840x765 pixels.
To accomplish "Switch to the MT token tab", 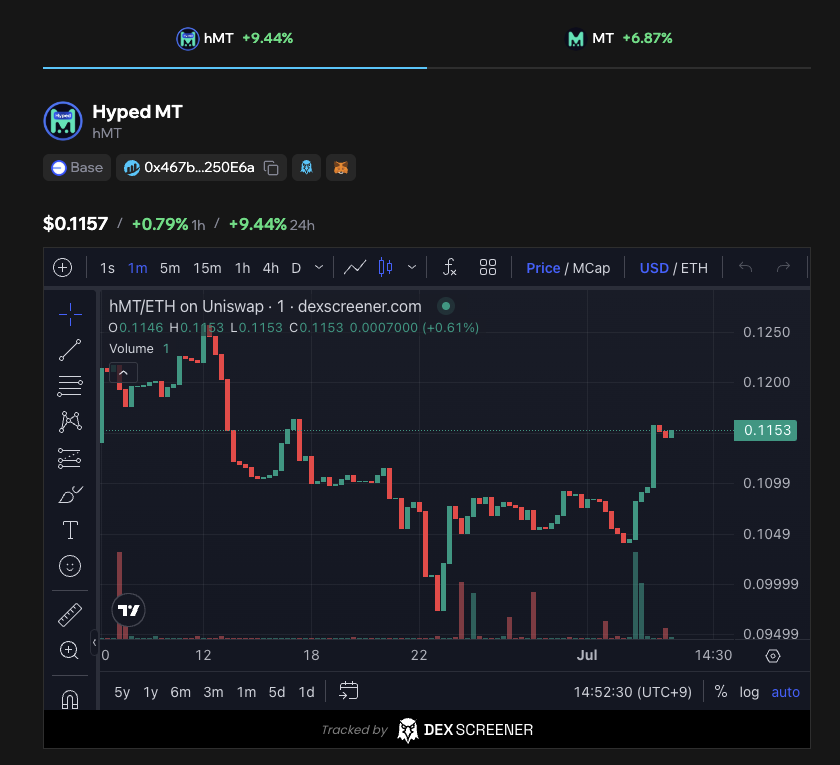I will (x=619, y=39).
